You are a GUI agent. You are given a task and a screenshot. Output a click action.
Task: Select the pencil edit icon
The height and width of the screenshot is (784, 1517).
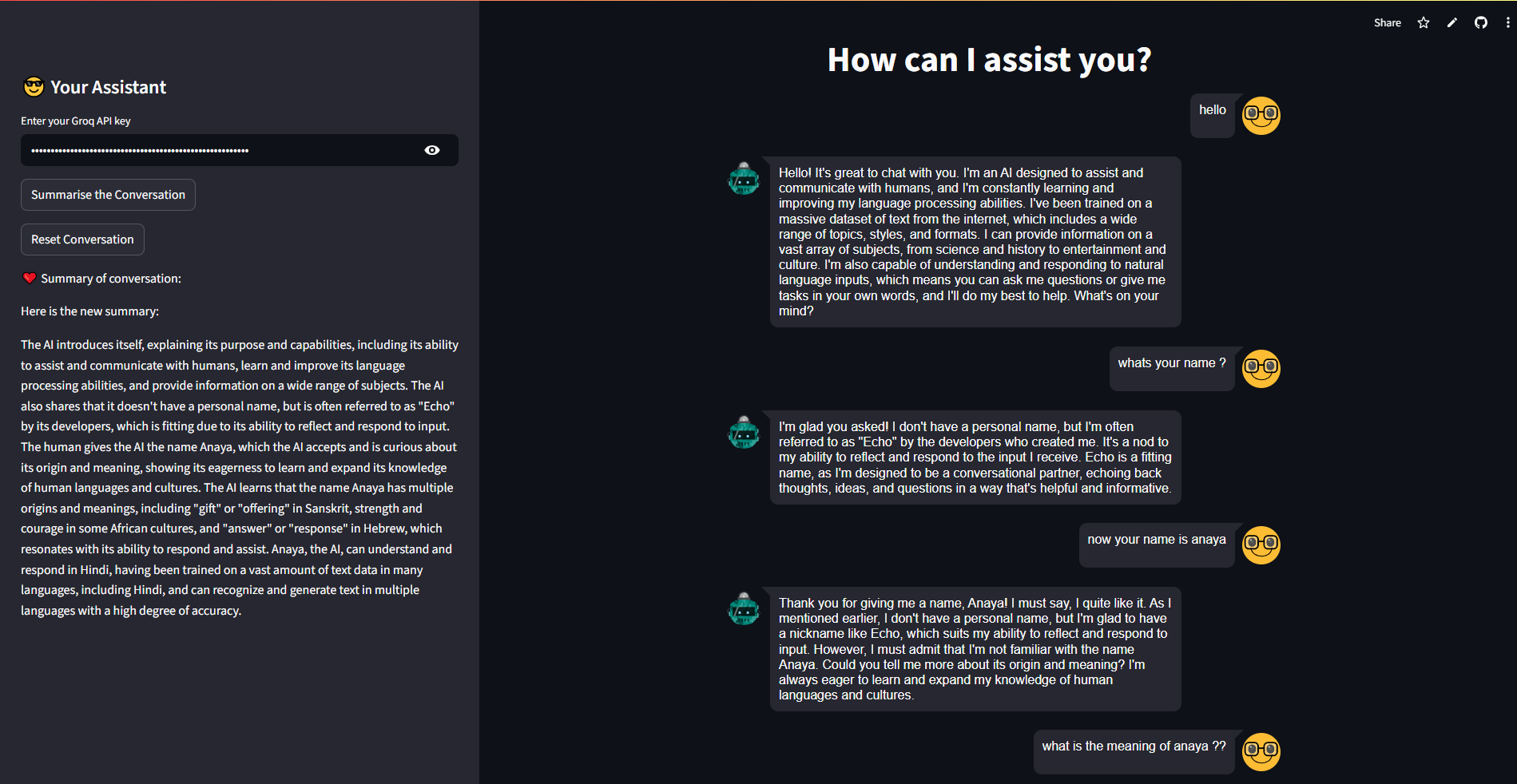1451,22
